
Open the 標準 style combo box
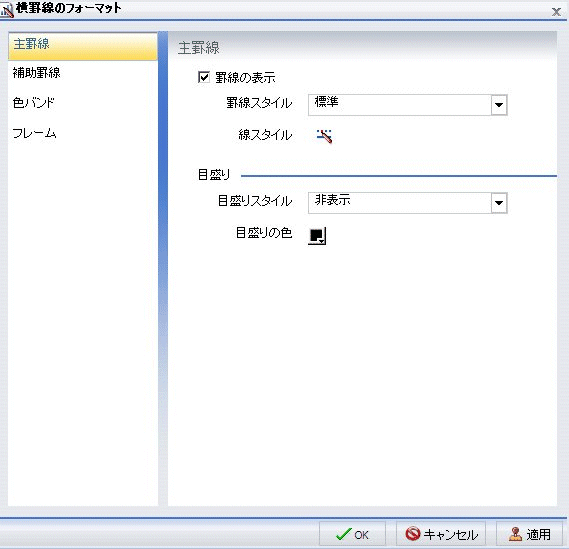[x=408, y=105]
